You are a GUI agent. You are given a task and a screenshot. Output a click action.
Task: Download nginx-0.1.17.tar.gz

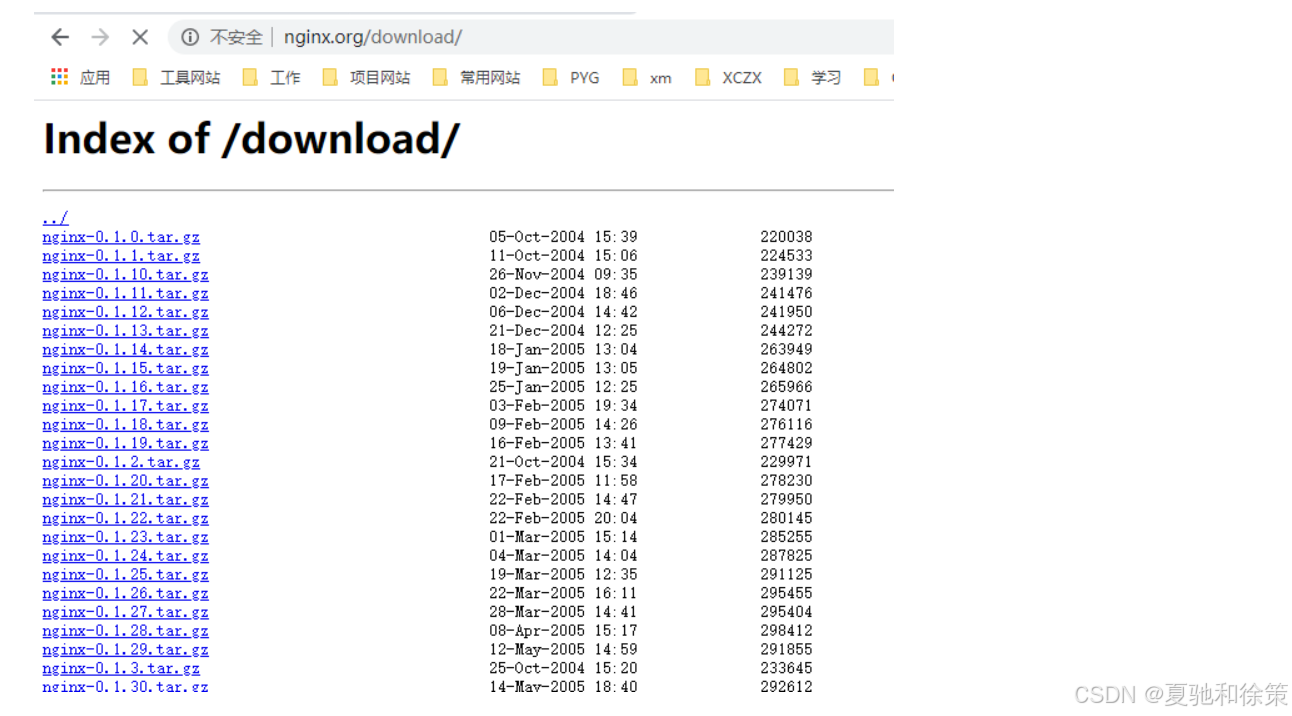pyautogui.click(x=125, y=406)
